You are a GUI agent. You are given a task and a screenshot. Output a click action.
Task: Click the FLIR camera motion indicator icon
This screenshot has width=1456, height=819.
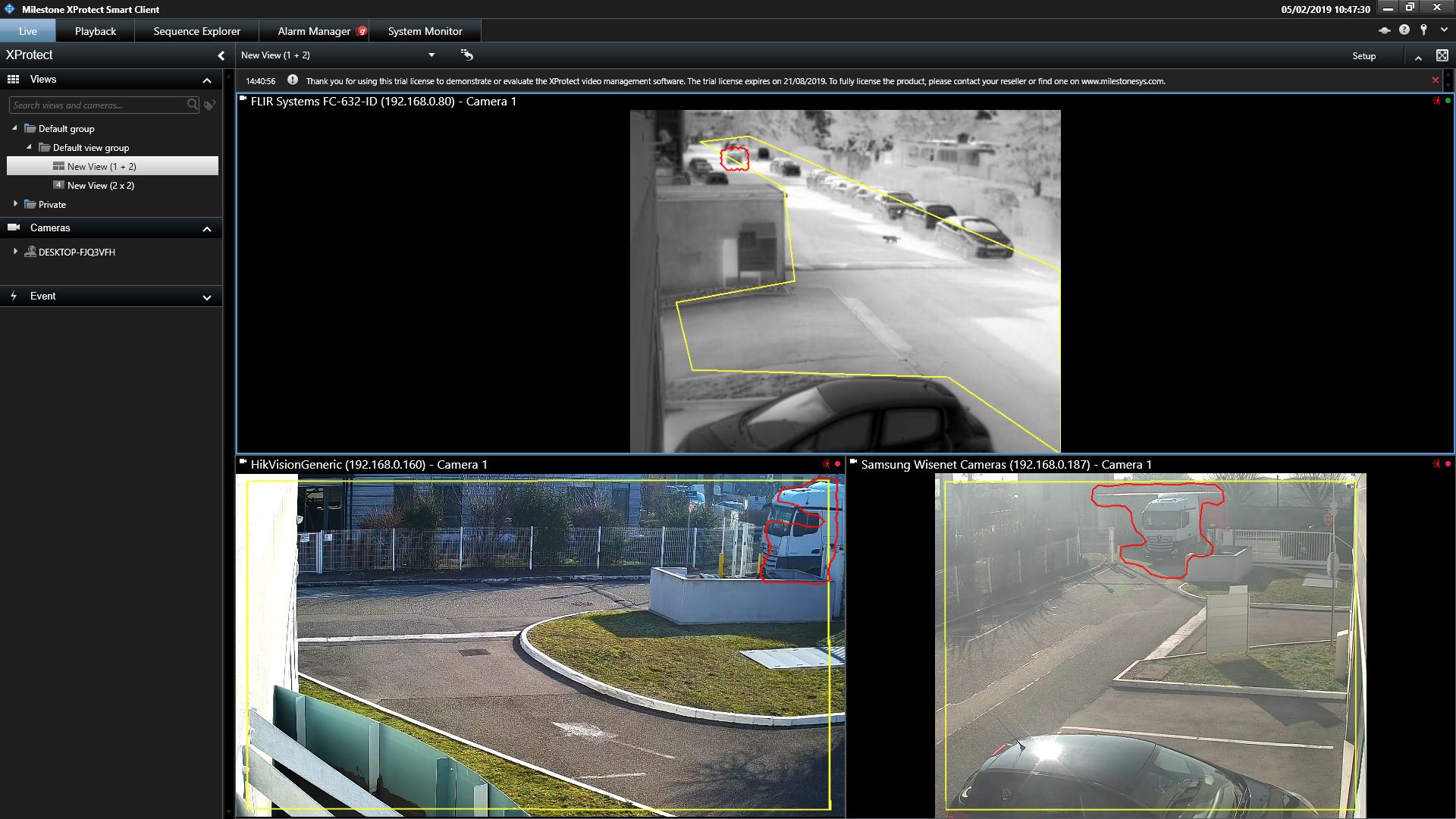point(1436,101)
